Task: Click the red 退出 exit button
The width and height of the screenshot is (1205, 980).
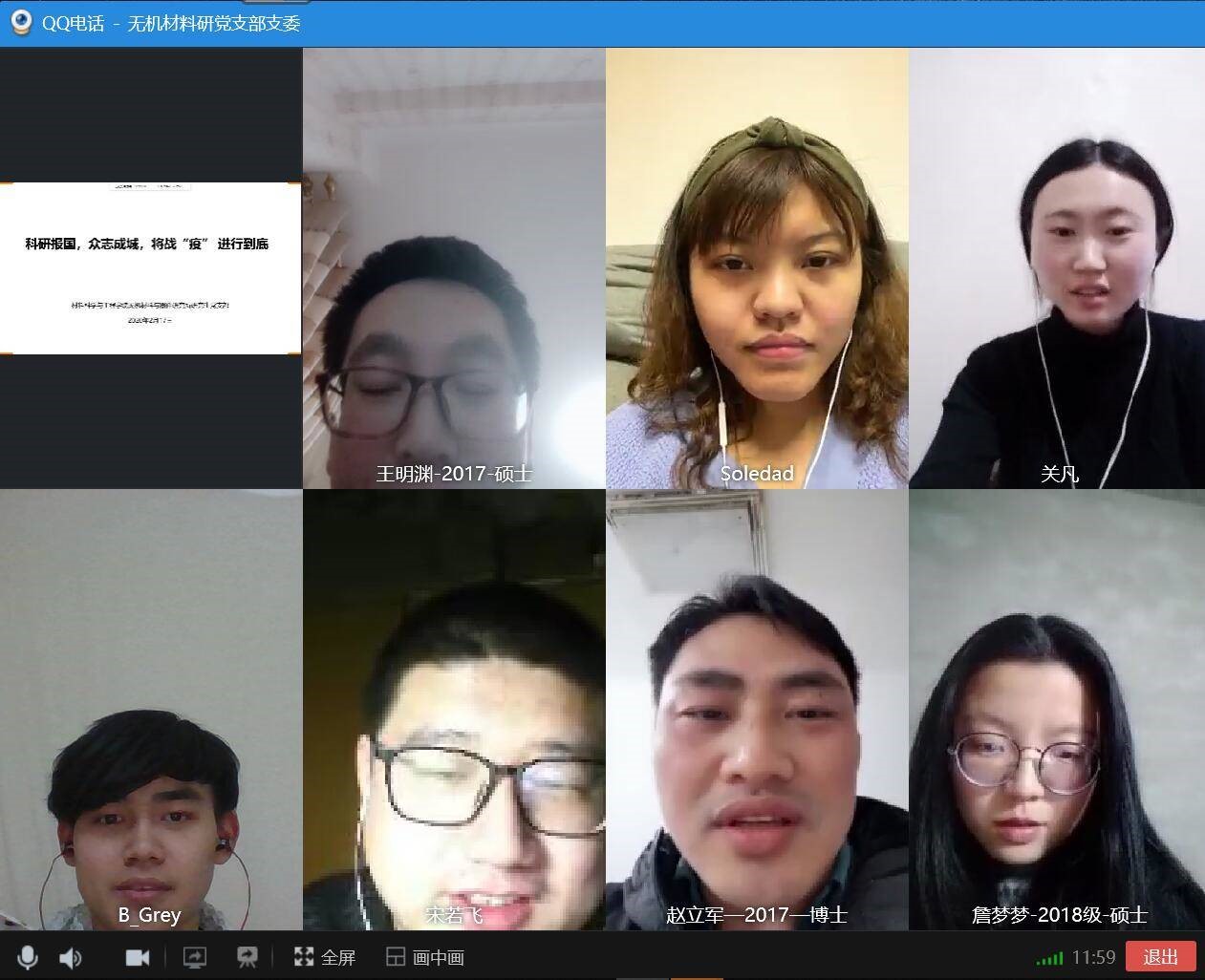Action: coord(1161,957)
